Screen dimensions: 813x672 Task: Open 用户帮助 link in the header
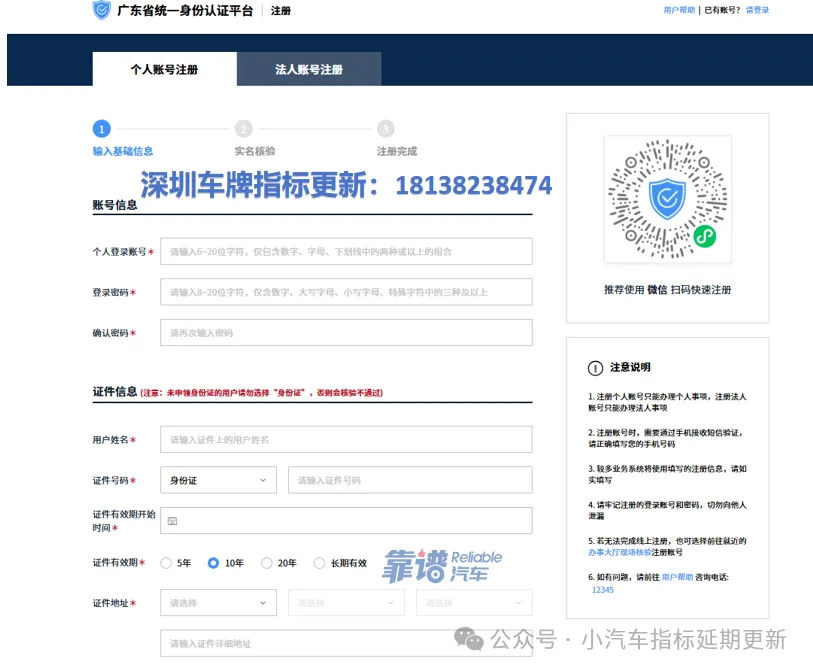tap(679, 10)
